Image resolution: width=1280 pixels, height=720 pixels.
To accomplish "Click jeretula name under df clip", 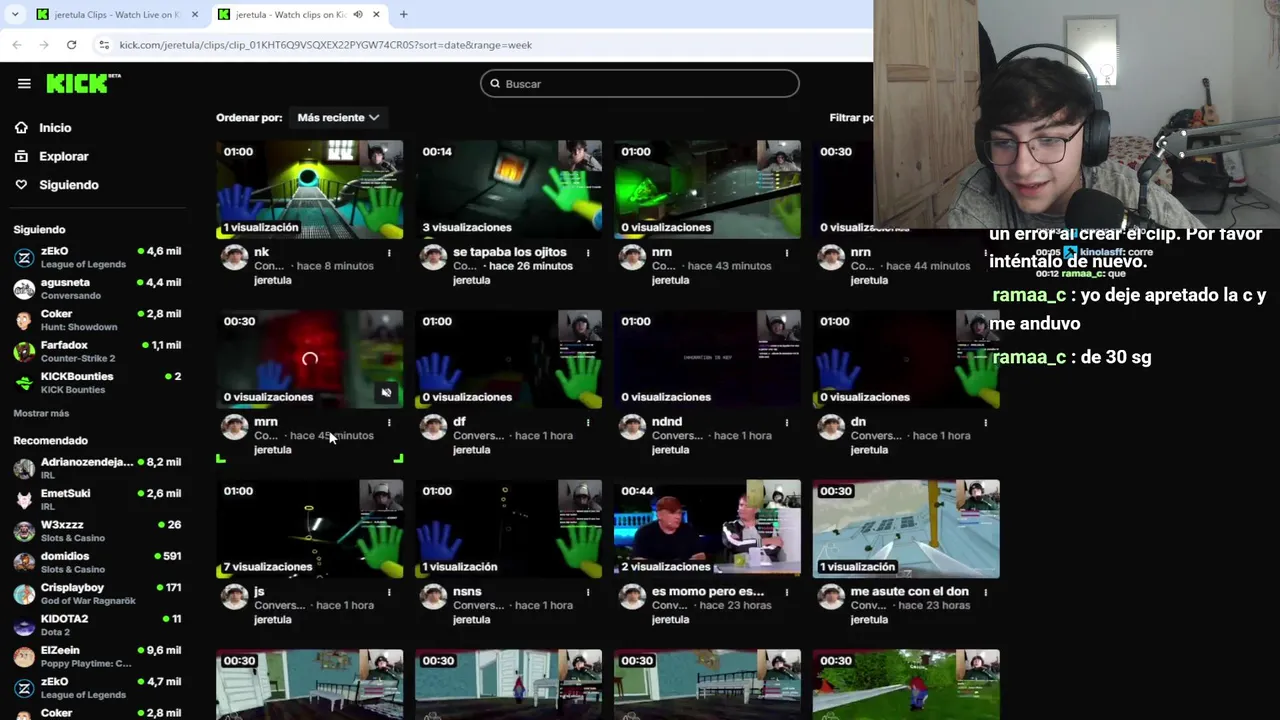I will tap(472, 450).
